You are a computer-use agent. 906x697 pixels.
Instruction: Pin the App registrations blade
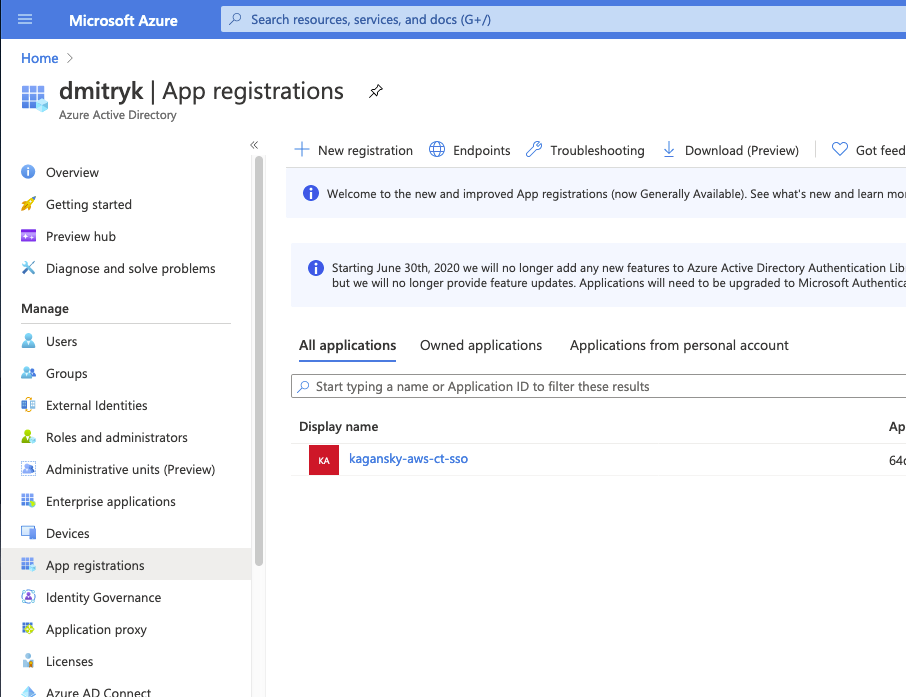[x=376, y=91]
